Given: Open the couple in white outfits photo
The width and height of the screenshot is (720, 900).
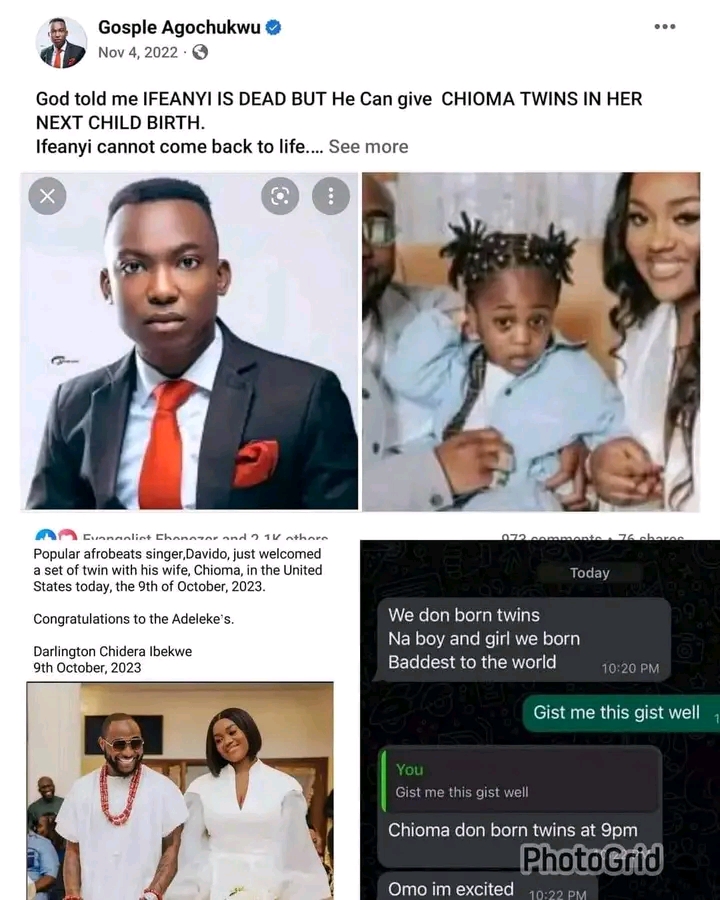Looking at the screenshot, I should [x=180, y=791].
